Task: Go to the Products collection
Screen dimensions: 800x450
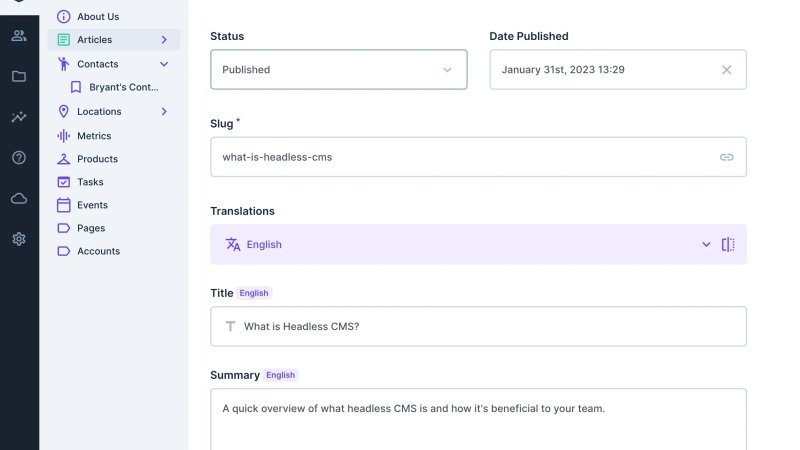Action: (97, 159)
